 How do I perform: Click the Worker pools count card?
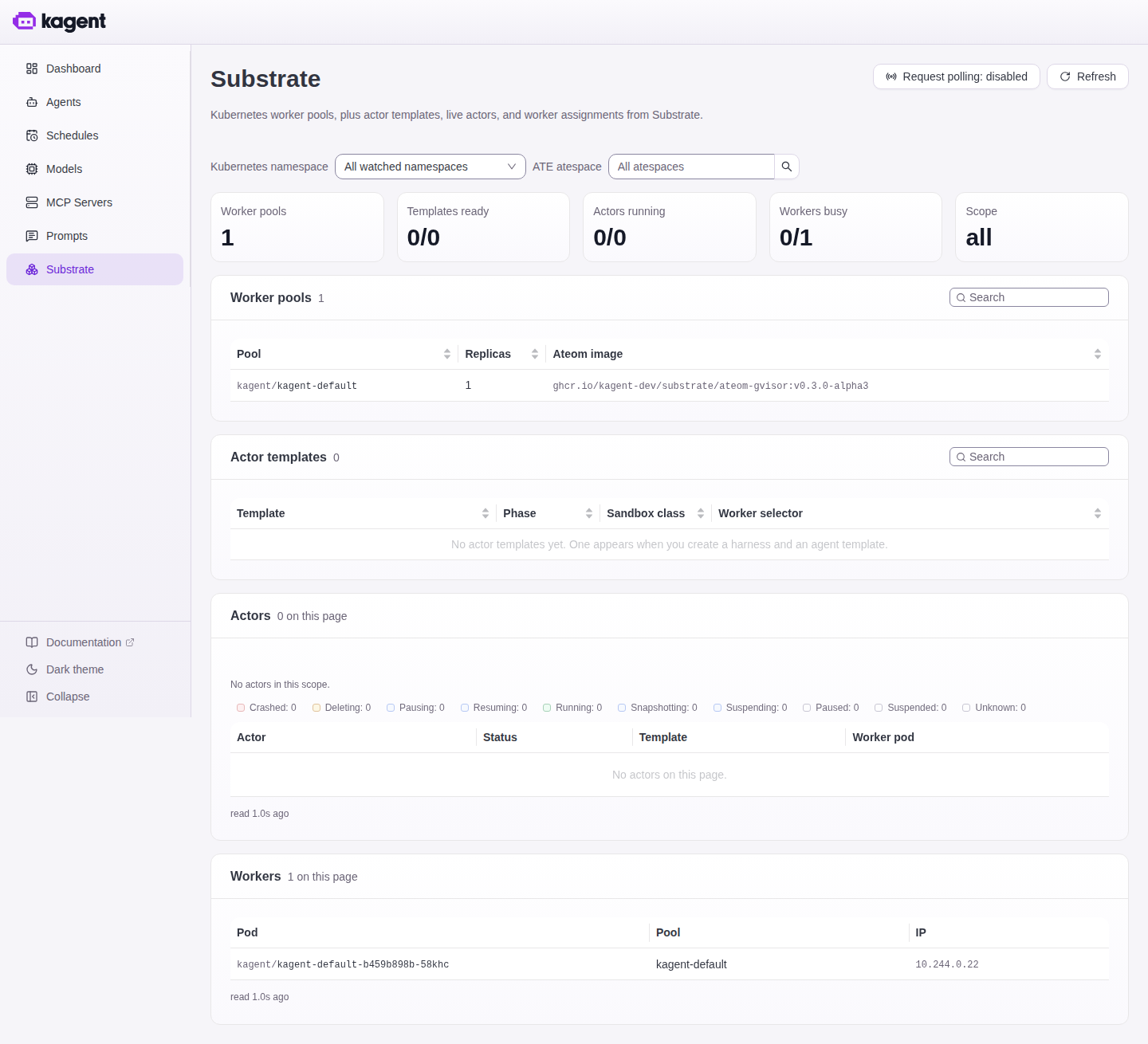(x=297, y=227)
